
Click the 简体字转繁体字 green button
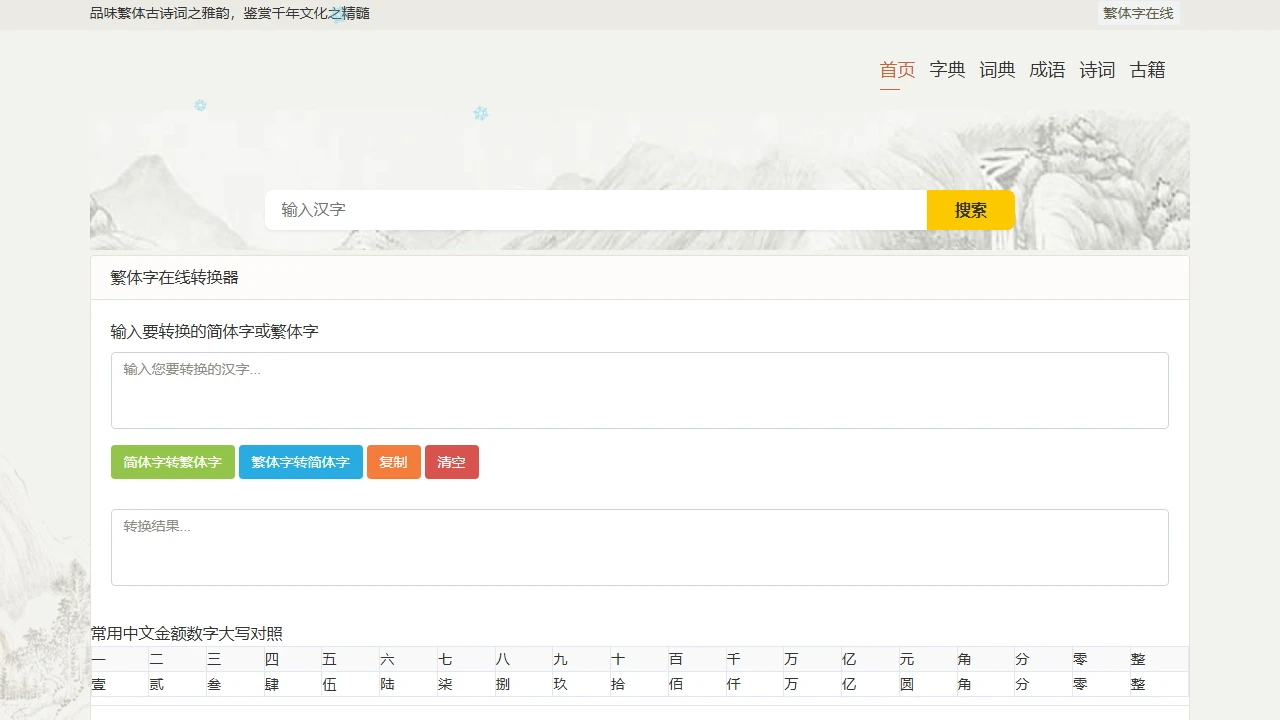pyautogui.click(x=172, y=462)
